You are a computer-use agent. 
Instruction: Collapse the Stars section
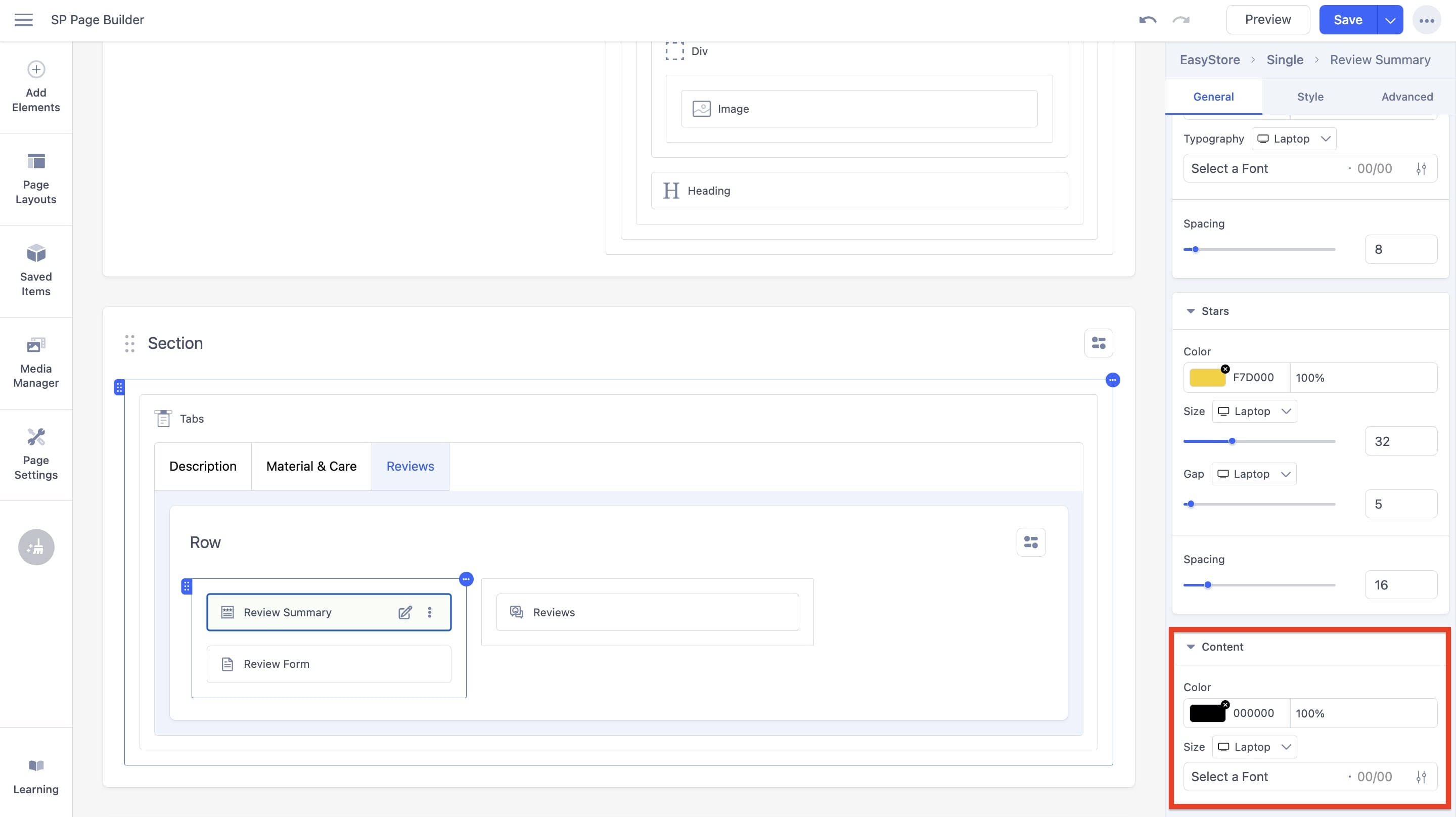point(1191,311)
